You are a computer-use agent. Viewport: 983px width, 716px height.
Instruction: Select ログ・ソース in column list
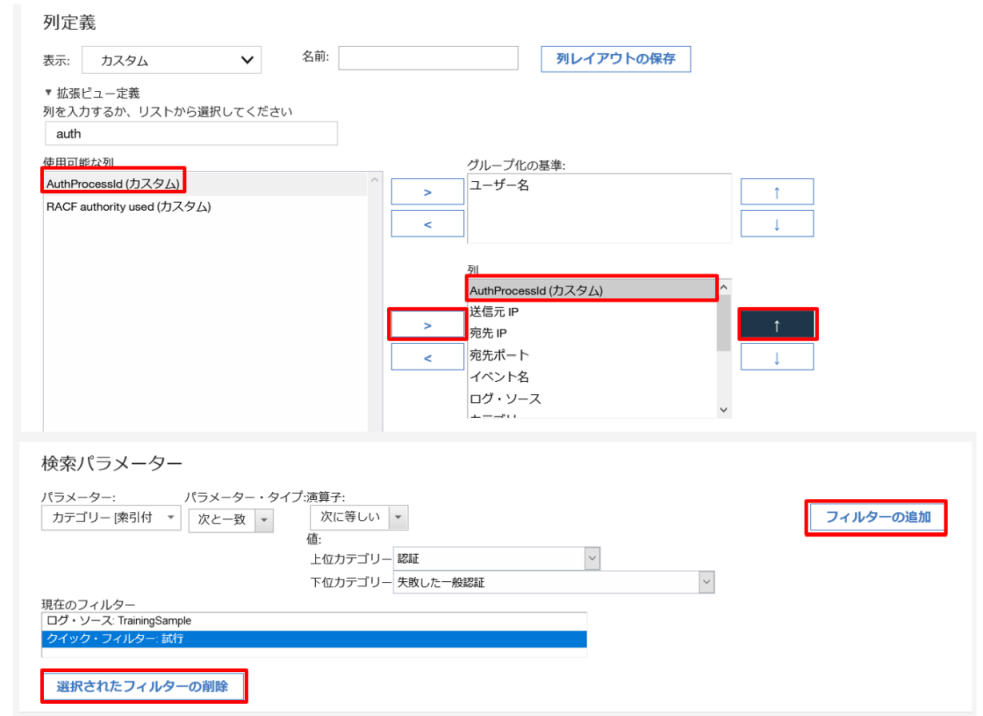point(592,399)
